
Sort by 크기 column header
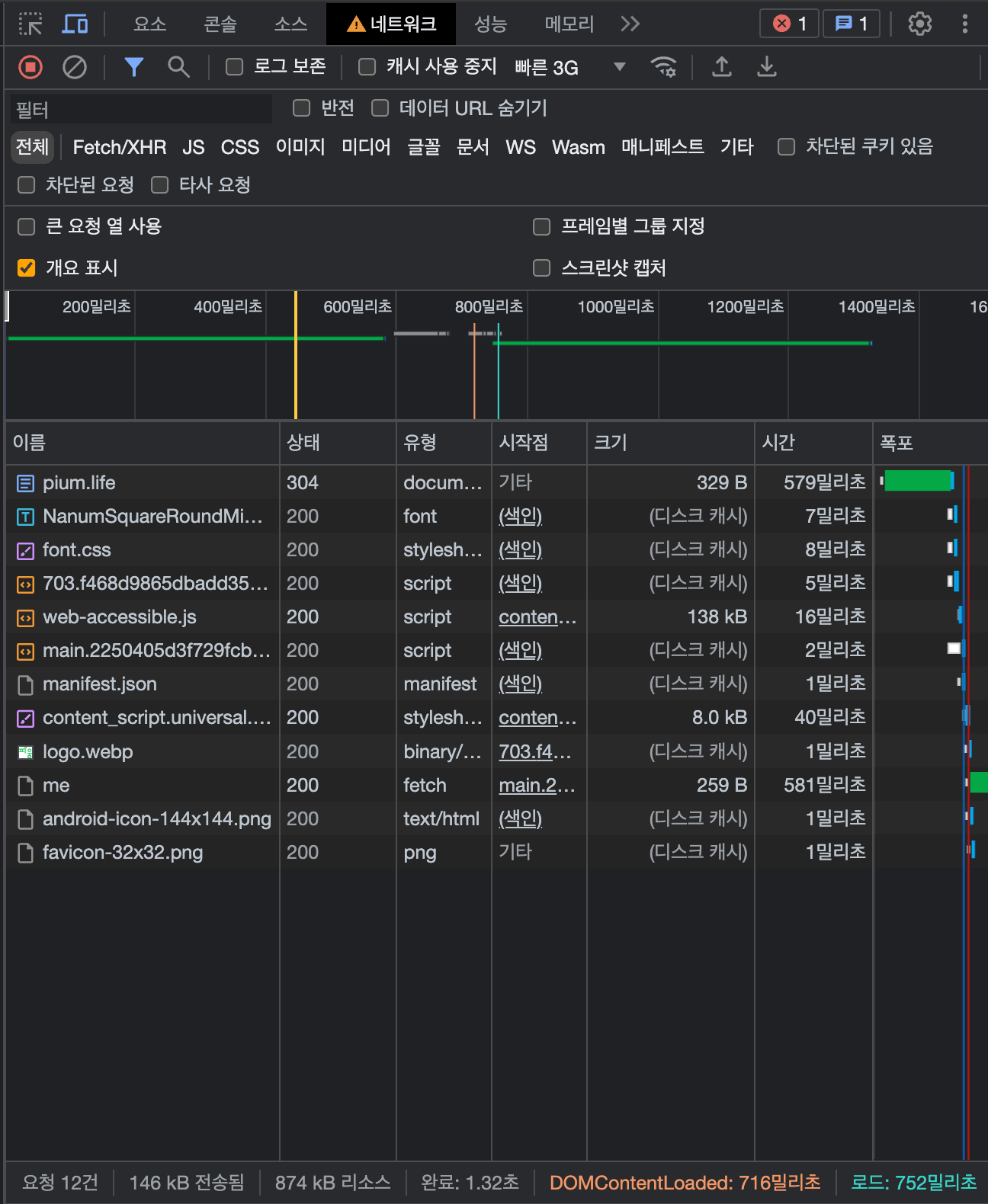pos(671,443)
